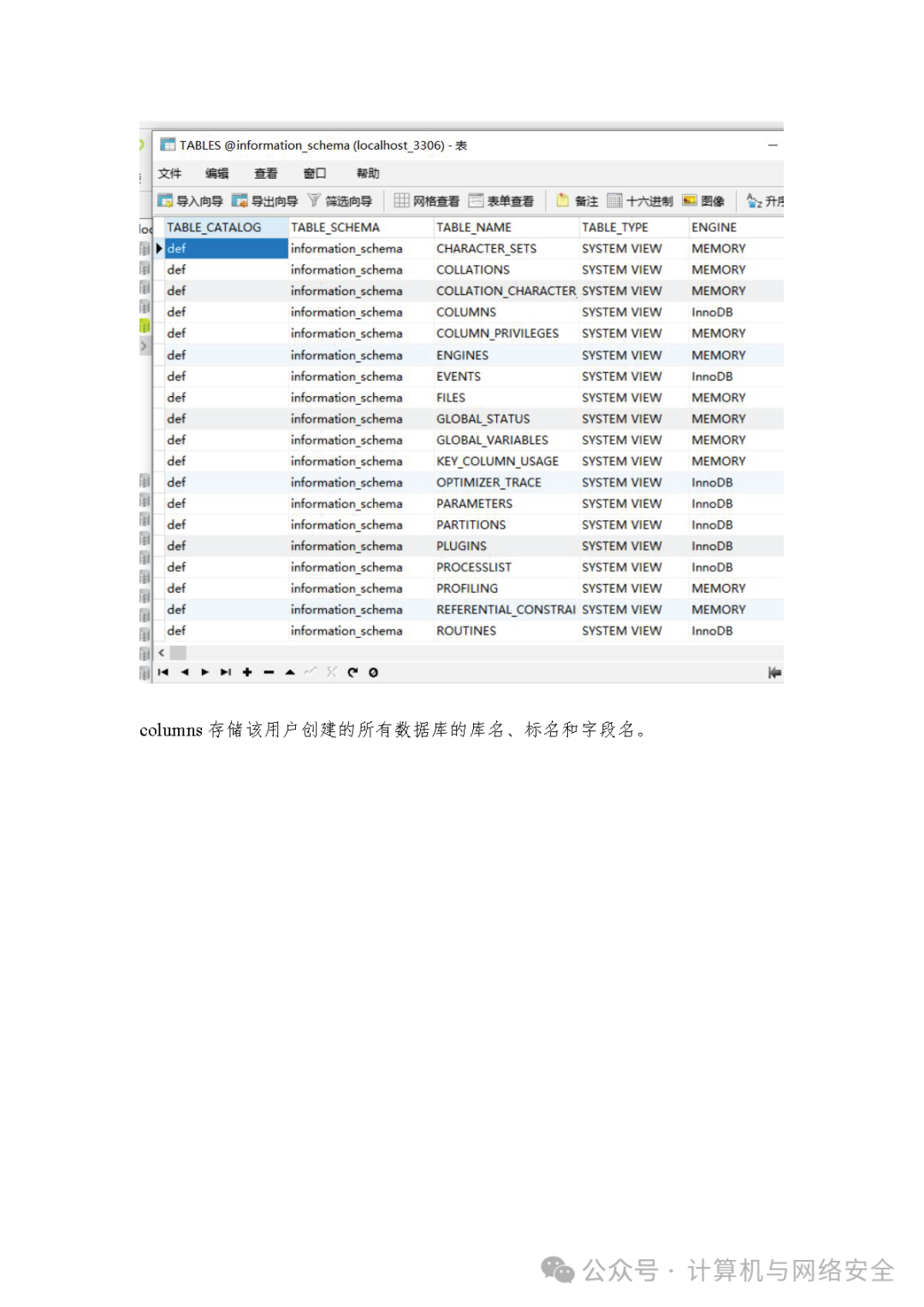
Task: Delete the record with the minus button
Action: click(269, 672)
